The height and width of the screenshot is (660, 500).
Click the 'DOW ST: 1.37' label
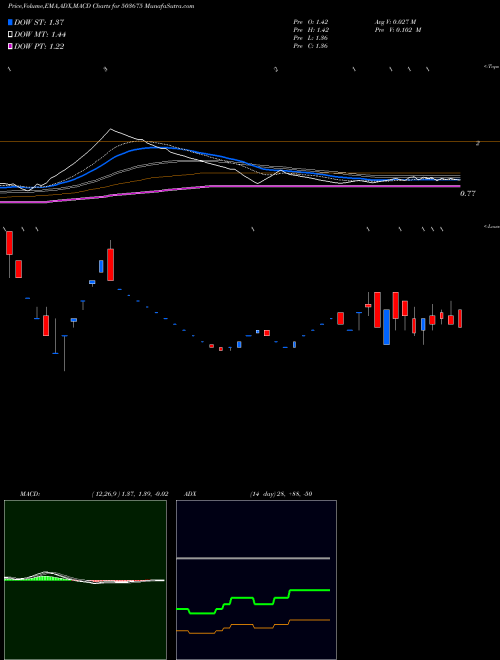coord(39,22)
